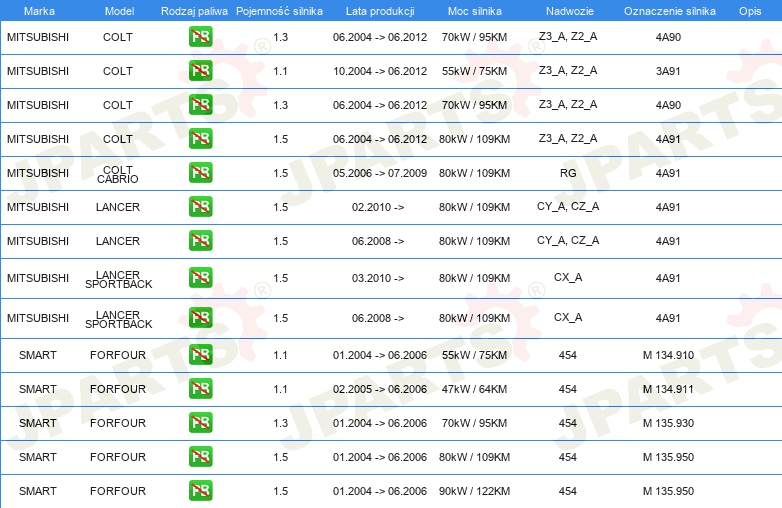The width and height of the screenshot is (782, 508).
Task: Select Z3_A, Z2_A in the 3A91 row
Action: pyautogui.click(x=568, y=71)
